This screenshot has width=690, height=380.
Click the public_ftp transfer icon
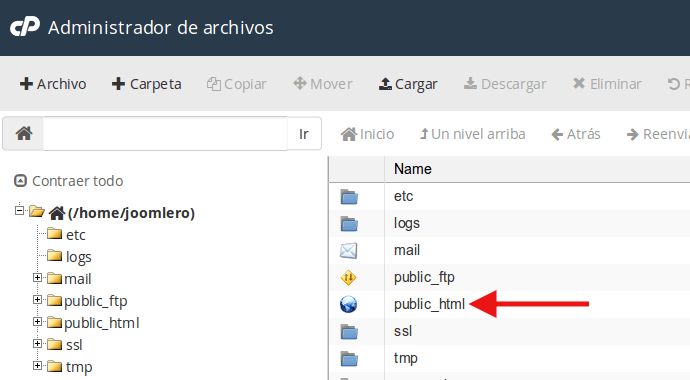click(x=348, y=278)
